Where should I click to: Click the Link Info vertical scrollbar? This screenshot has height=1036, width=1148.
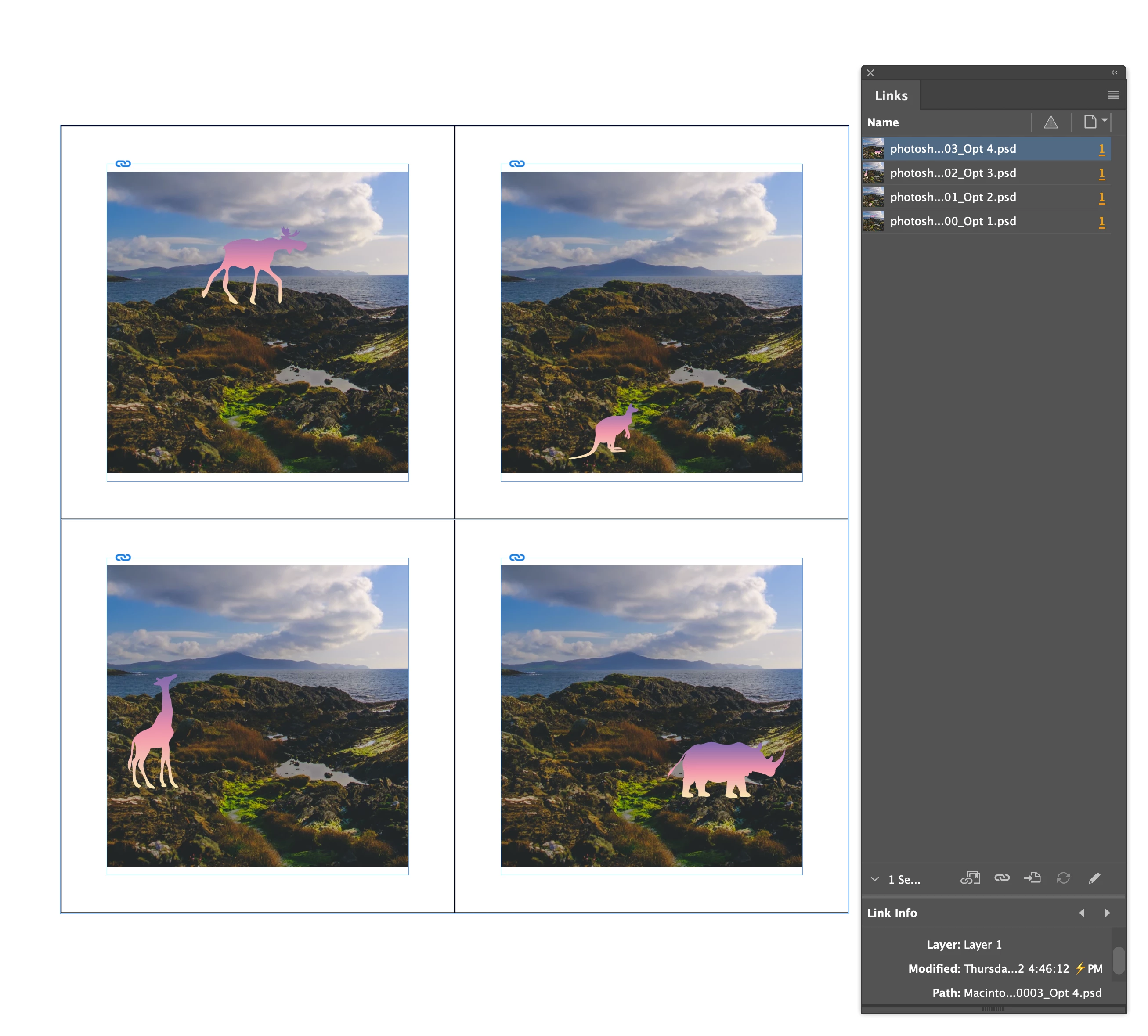coord(1119,960)
